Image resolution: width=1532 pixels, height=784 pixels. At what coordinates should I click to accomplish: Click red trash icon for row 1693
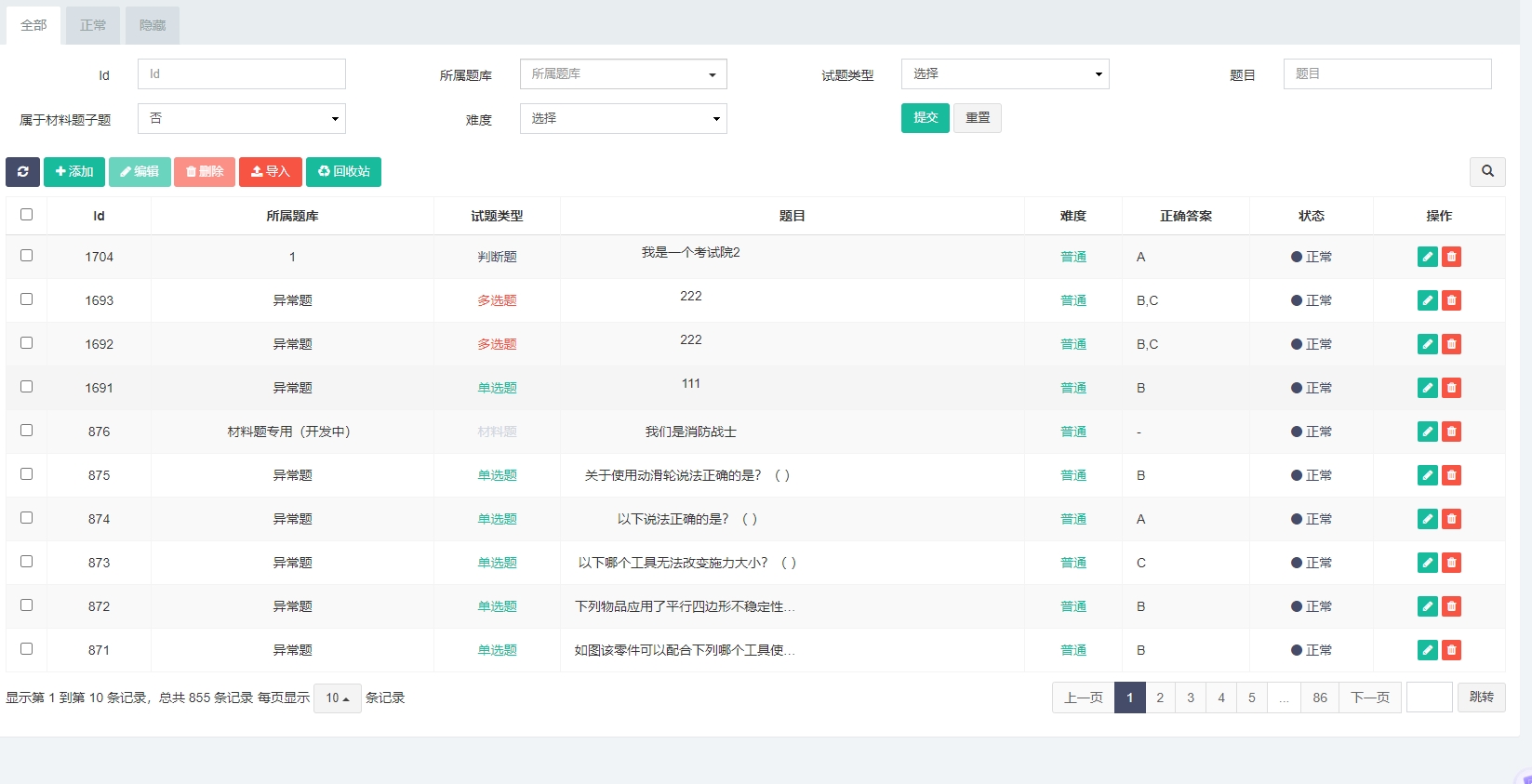(x=1451, y=300)
